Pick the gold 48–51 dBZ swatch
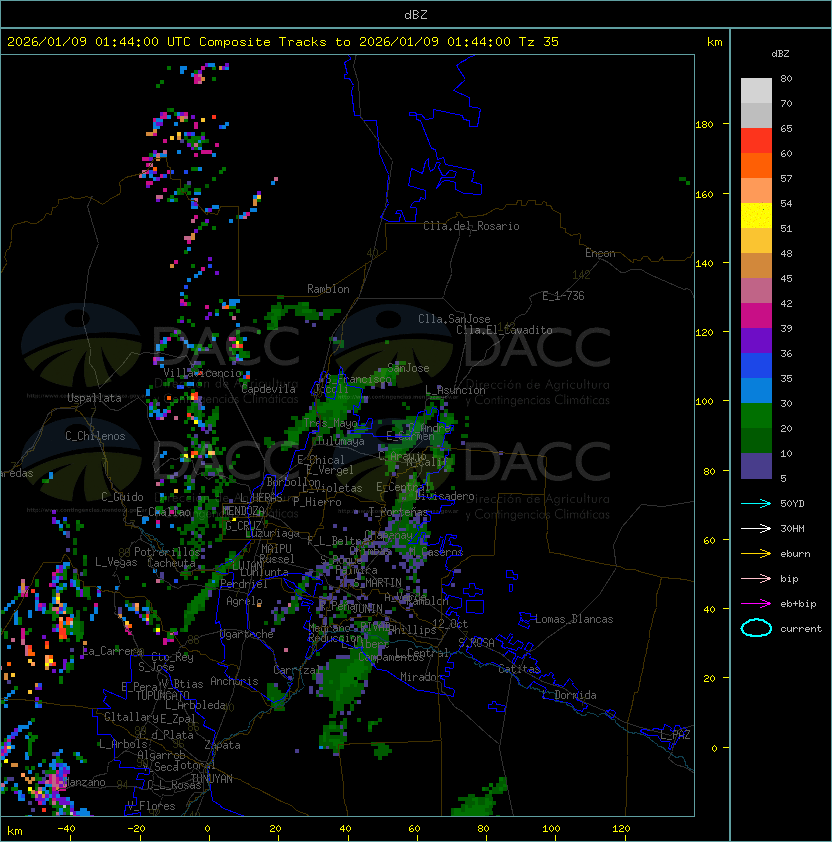This screenshot has height=842, width=832. tap(756, 241)
